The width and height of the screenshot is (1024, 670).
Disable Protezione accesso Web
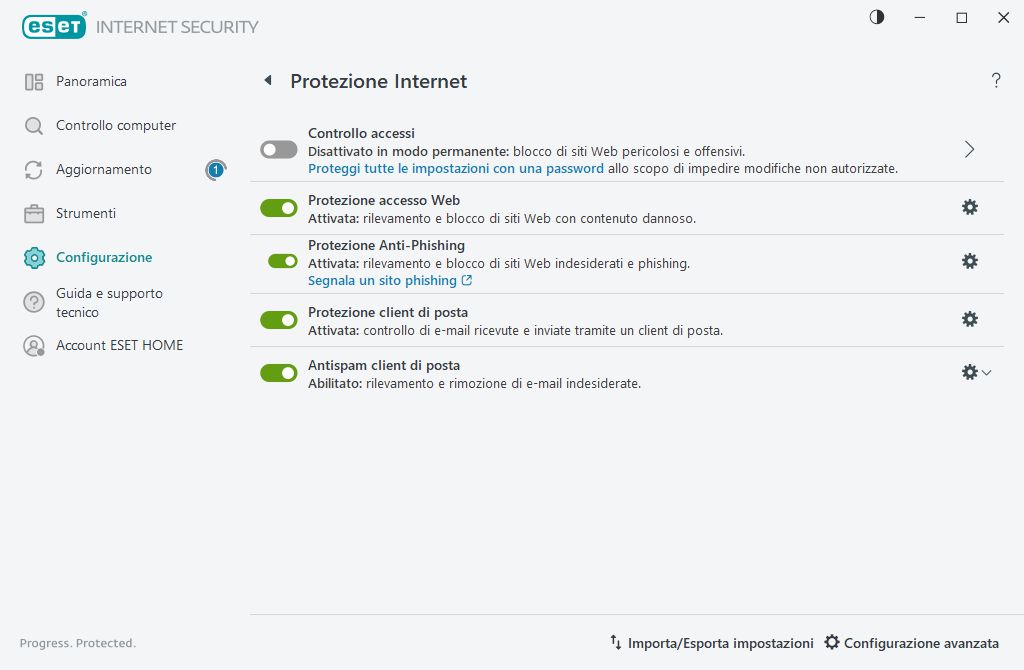point(278,207)
